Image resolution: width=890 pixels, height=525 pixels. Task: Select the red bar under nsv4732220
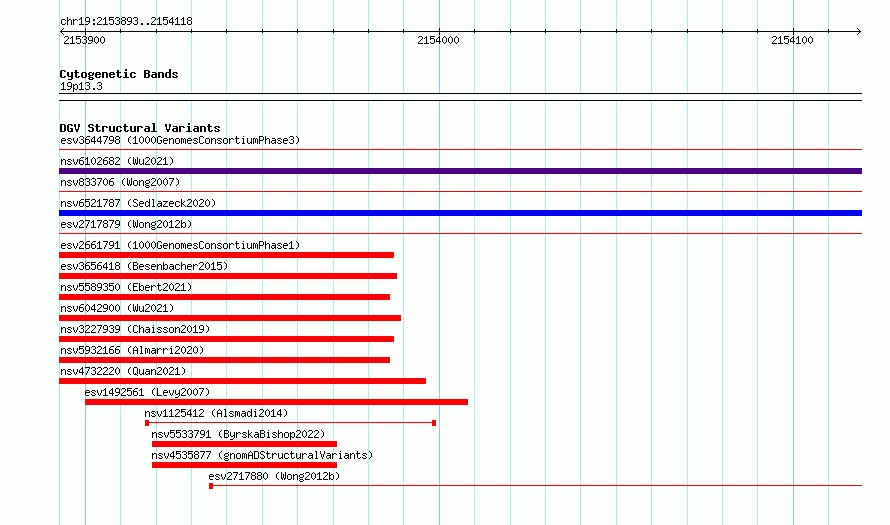242,381
